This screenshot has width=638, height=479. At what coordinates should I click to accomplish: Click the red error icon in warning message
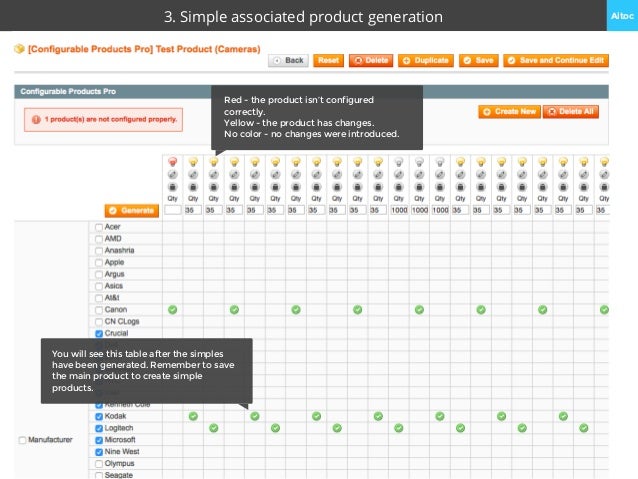[x=36, y=119]
